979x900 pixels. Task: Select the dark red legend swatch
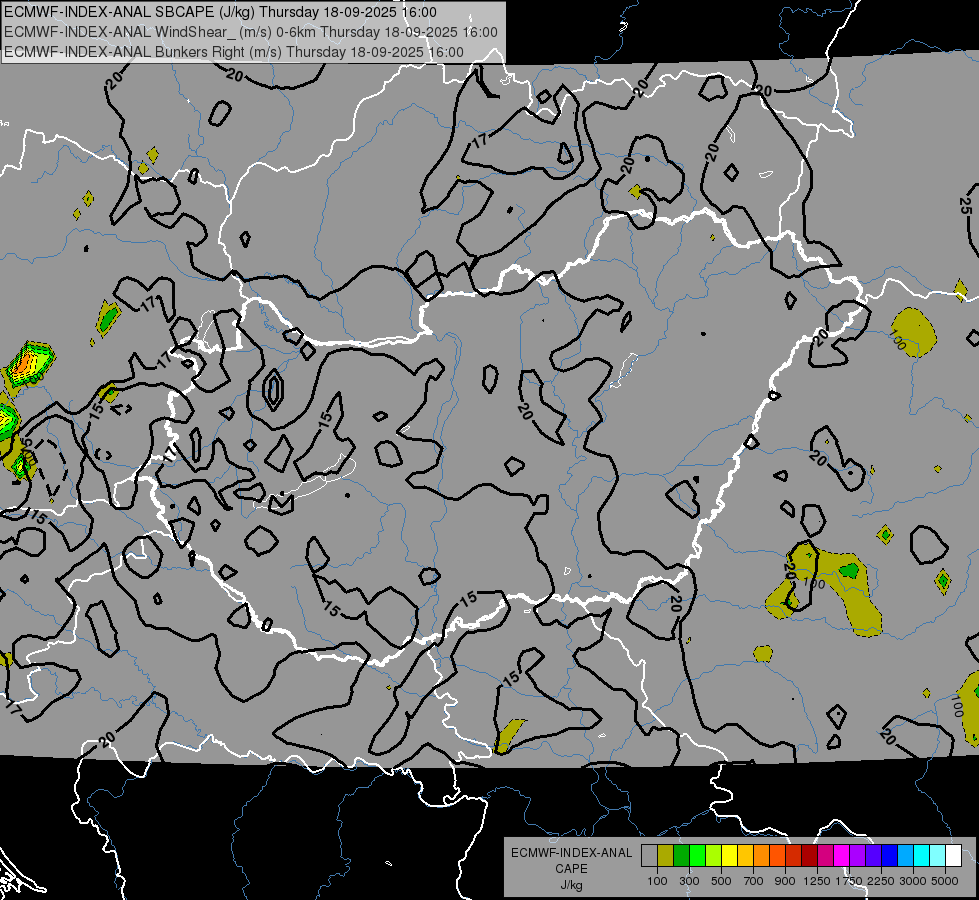point(810,856)
